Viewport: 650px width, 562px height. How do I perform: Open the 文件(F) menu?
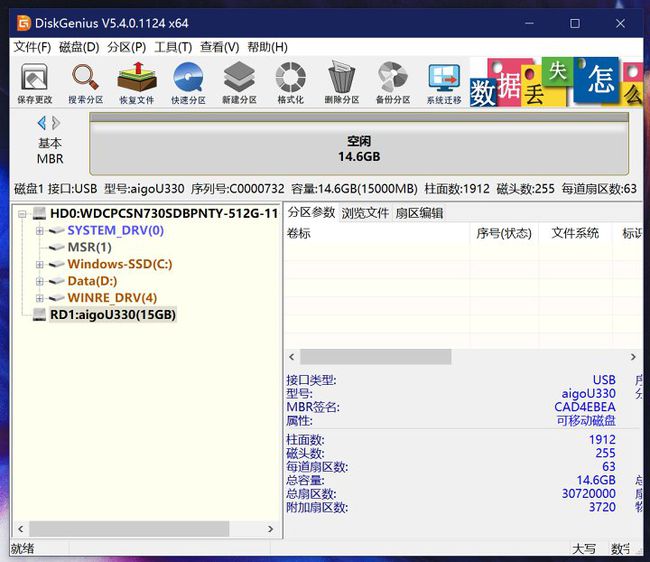click(x=32, y=47)
